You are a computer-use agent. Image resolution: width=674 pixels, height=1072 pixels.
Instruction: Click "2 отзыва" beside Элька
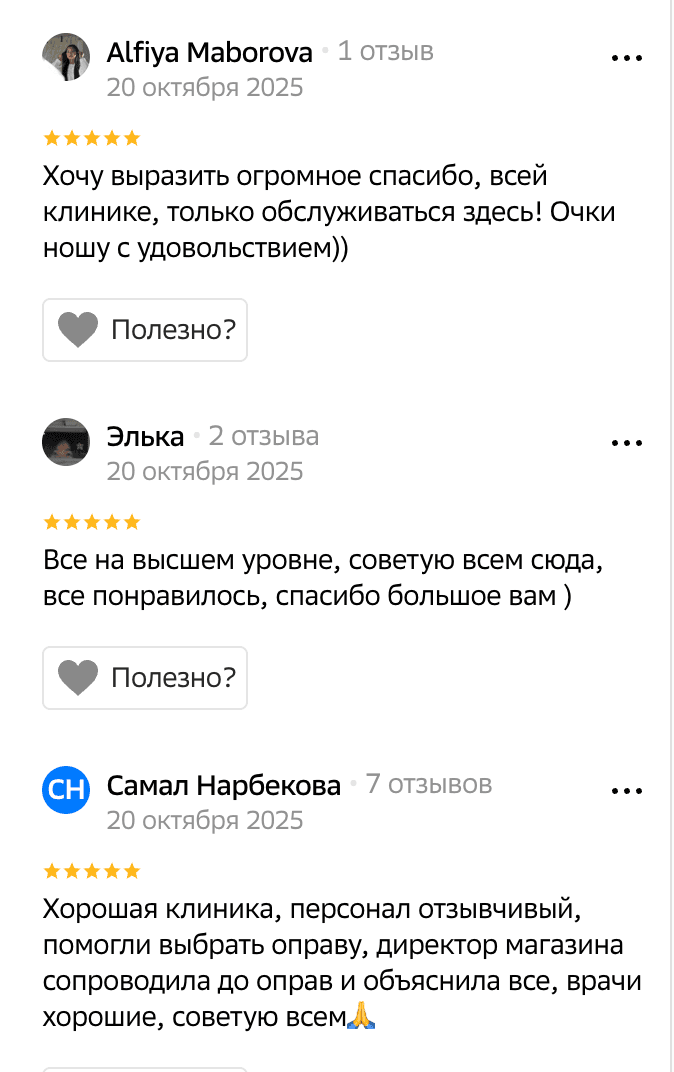pyautogui.click(x=263, y=436)
